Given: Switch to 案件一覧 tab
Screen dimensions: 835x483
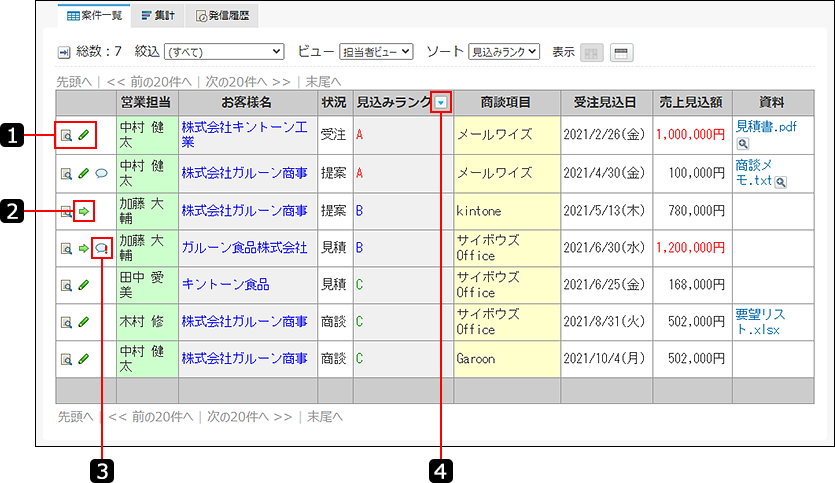Looking at the screenshot, I should (95, 15).
